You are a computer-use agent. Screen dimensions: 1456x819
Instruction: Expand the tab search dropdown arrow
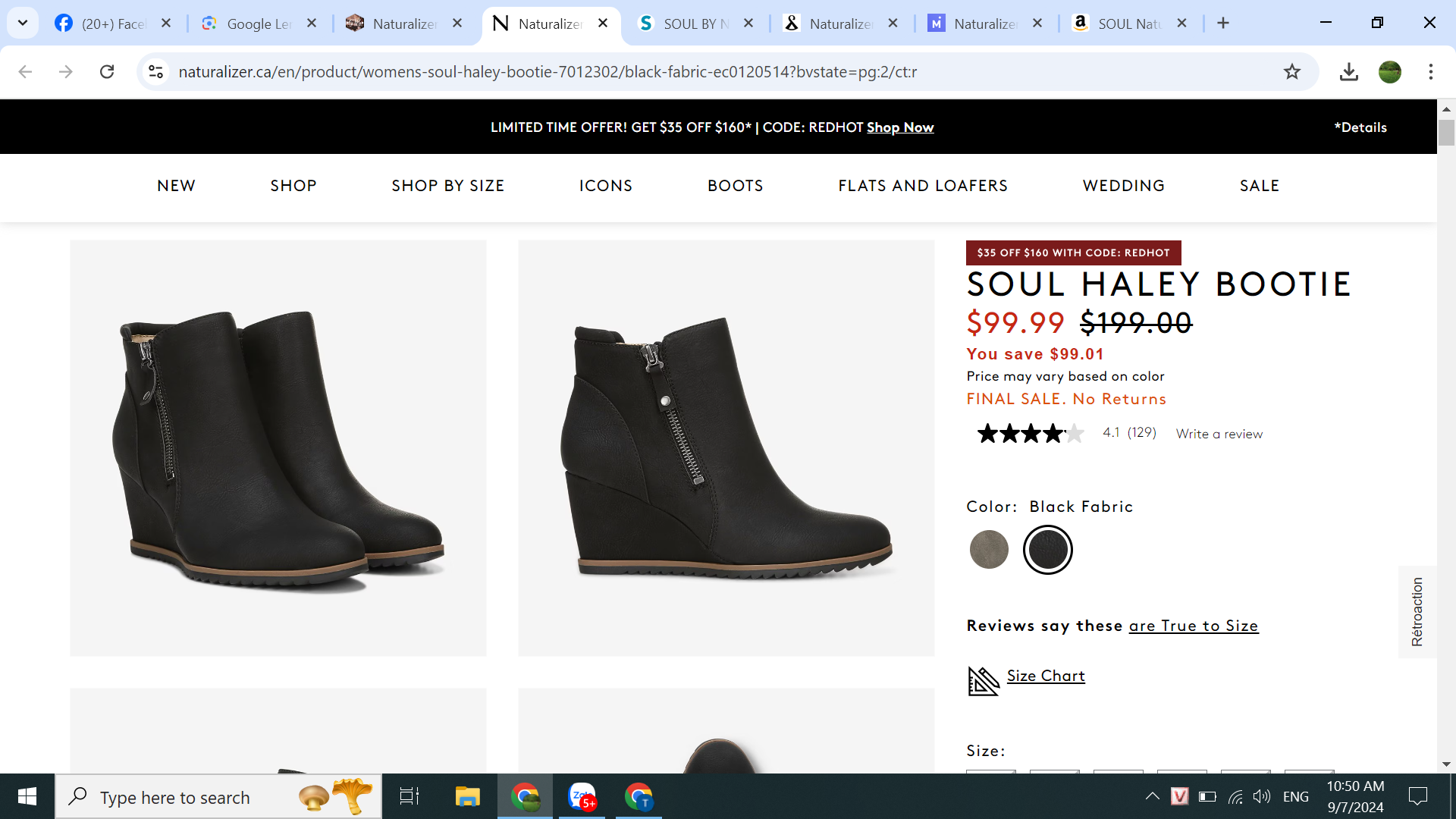(23, 23)
